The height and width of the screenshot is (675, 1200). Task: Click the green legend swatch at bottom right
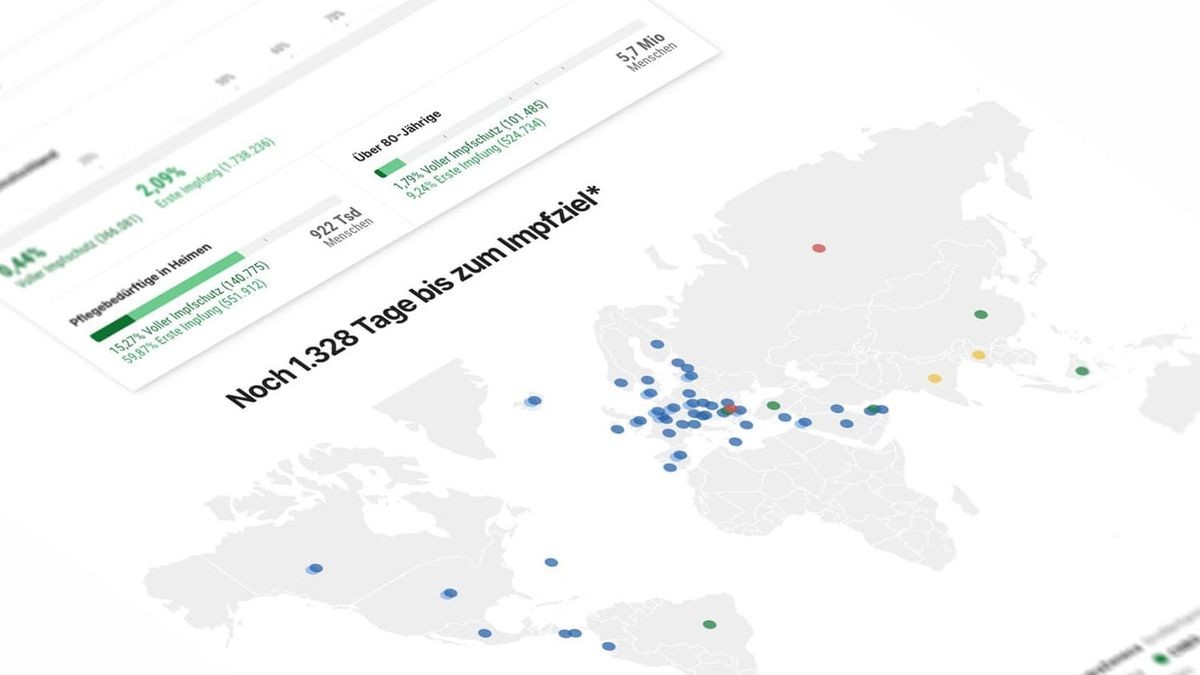coord(1160,659)
